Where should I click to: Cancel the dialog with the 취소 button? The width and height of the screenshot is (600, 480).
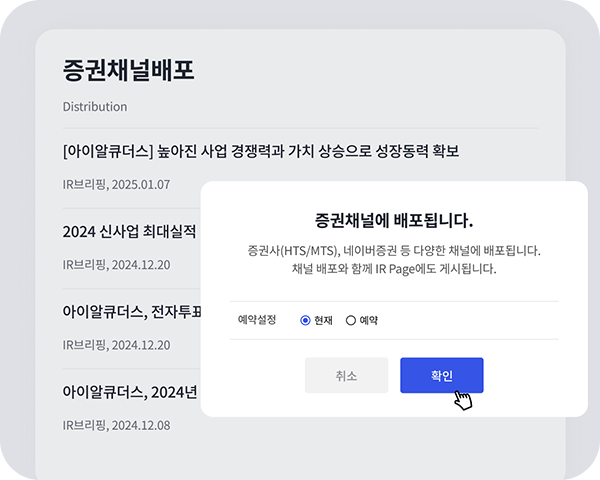346,375
